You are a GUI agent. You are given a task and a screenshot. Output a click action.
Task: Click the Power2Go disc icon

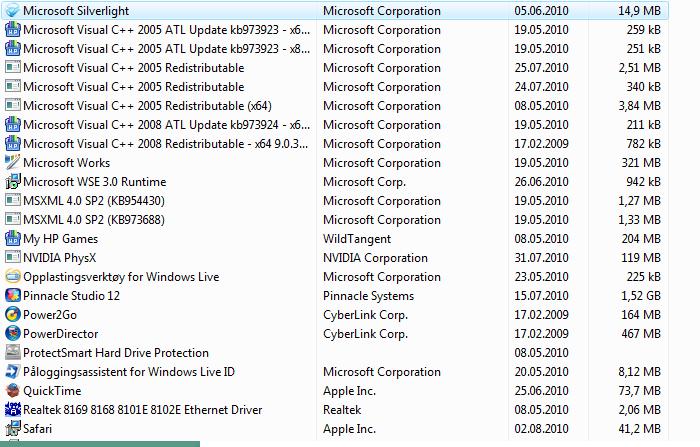13,314
